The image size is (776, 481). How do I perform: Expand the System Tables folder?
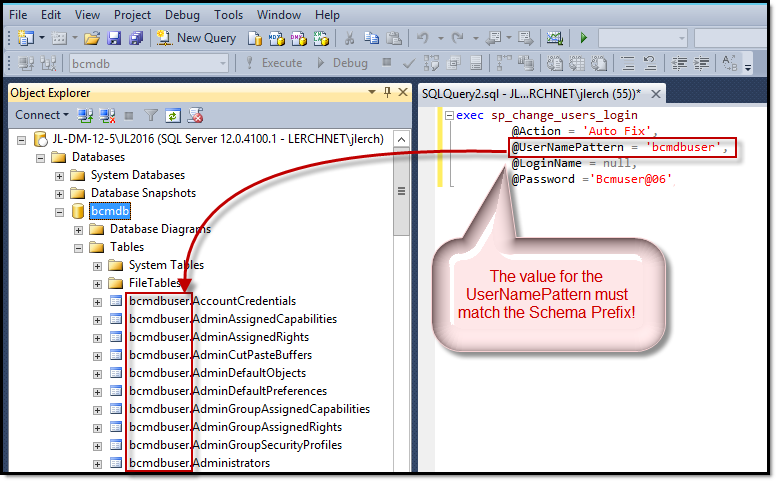point(98,266)
